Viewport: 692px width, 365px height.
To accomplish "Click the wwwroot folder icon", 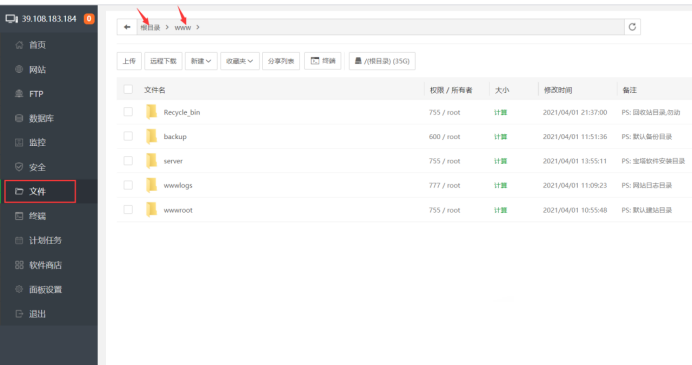I will click(151, 210).
